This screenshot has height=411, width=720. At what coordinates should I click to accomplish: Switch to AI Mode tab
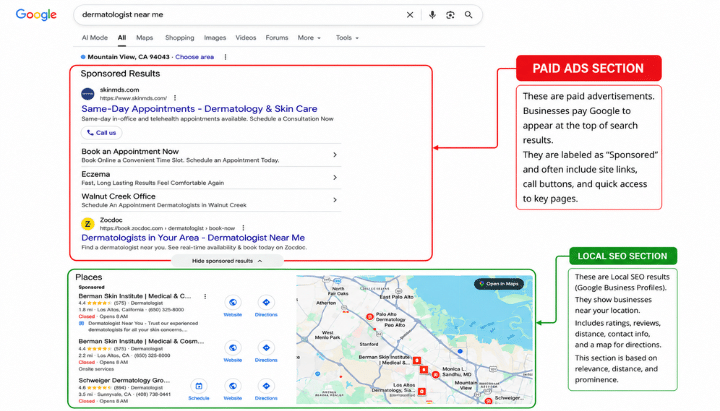95,38
